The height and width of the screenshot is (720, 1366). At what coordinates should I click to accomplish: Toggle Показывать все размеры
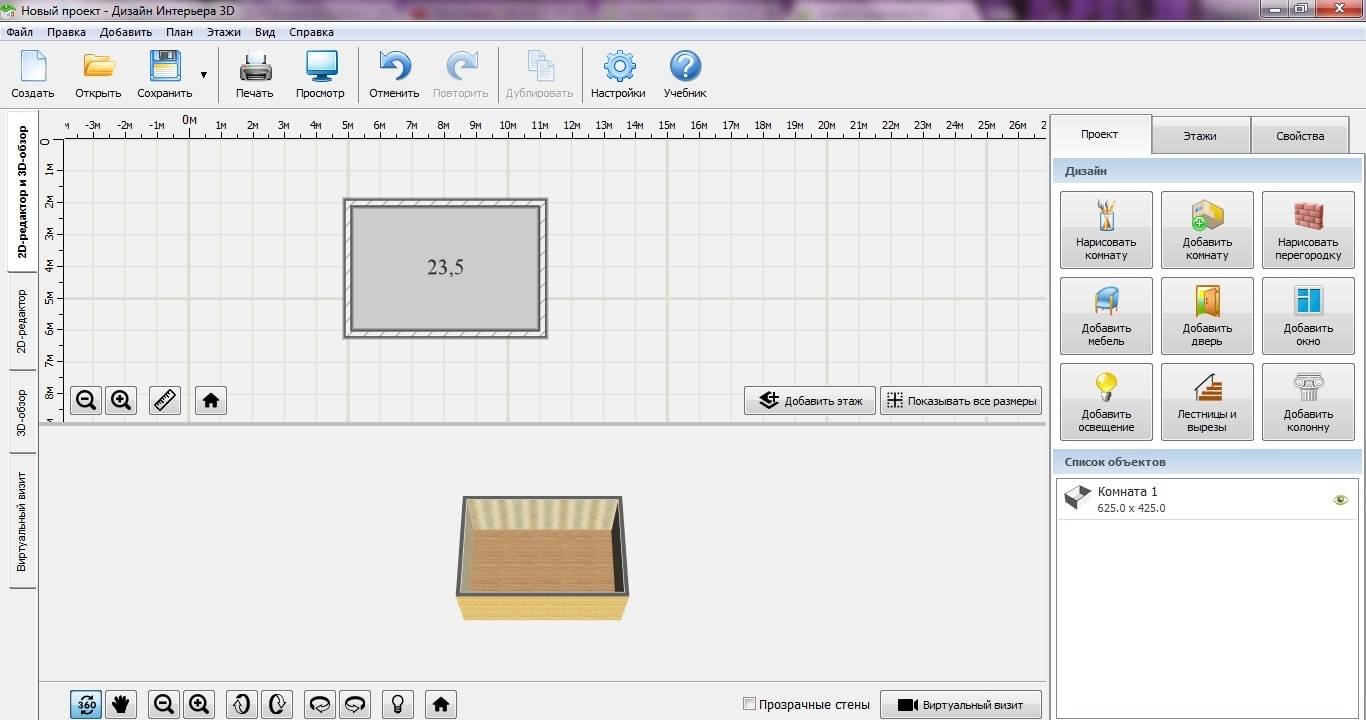tap(961, 401)
